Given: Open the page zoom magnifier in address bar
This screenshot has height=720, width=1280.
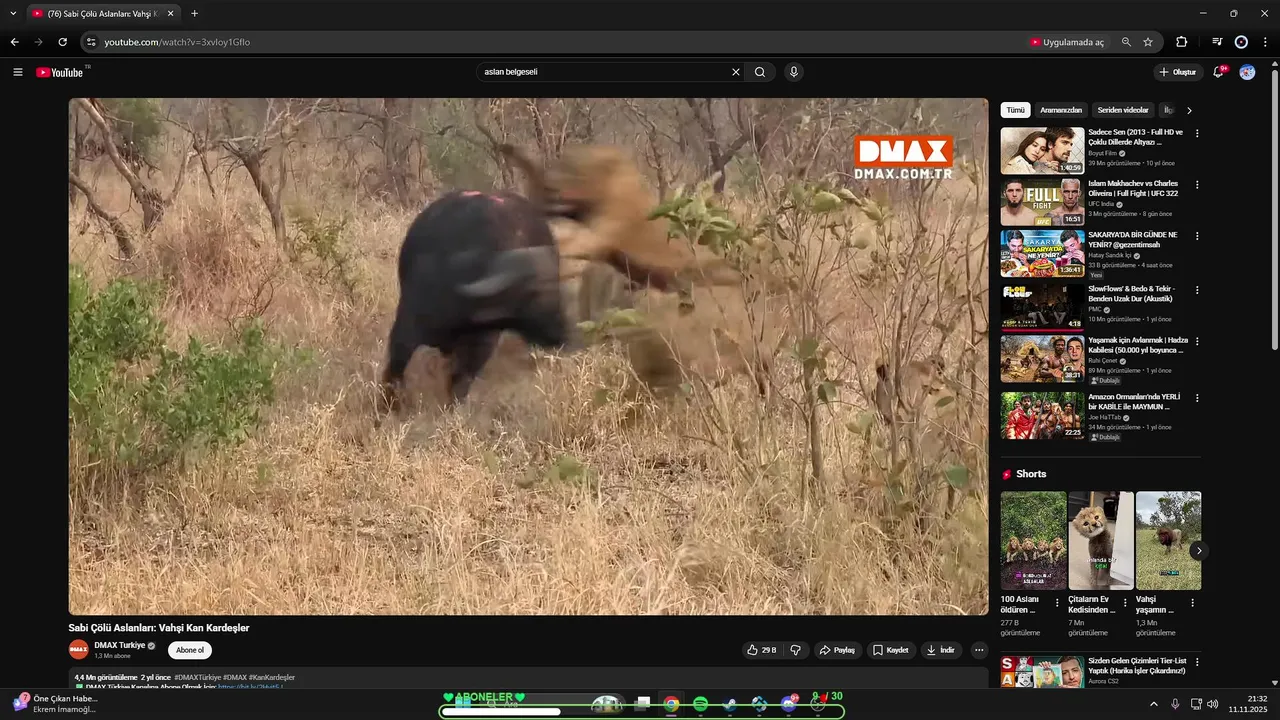Looking at the screenshot, I should tap(1126, 42).
